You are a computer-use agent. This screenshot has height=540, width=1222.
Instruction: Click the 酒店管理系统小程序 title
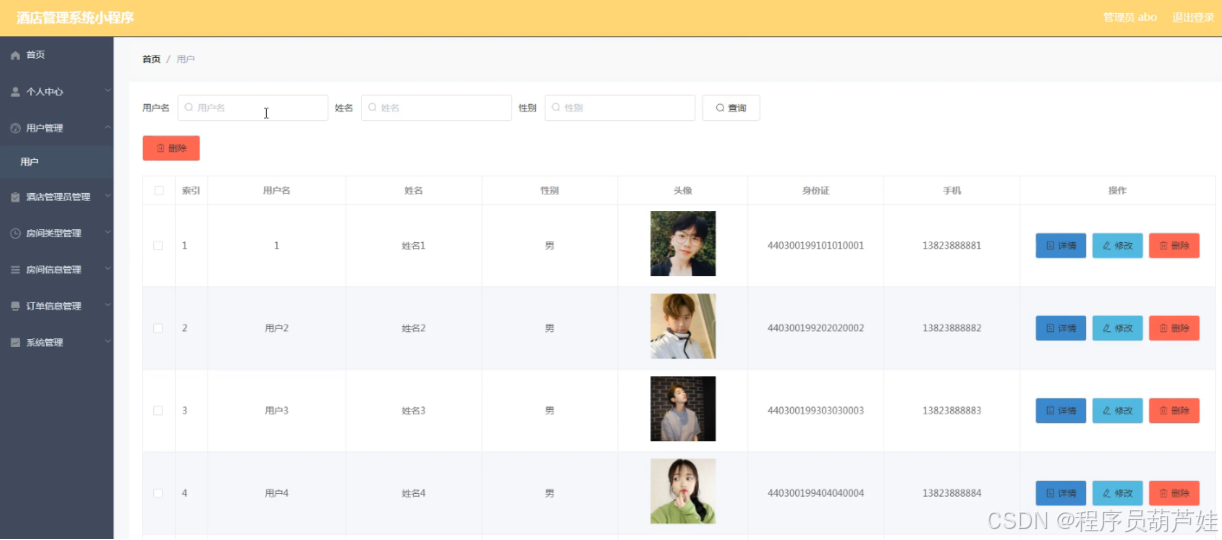coord(75,18)
